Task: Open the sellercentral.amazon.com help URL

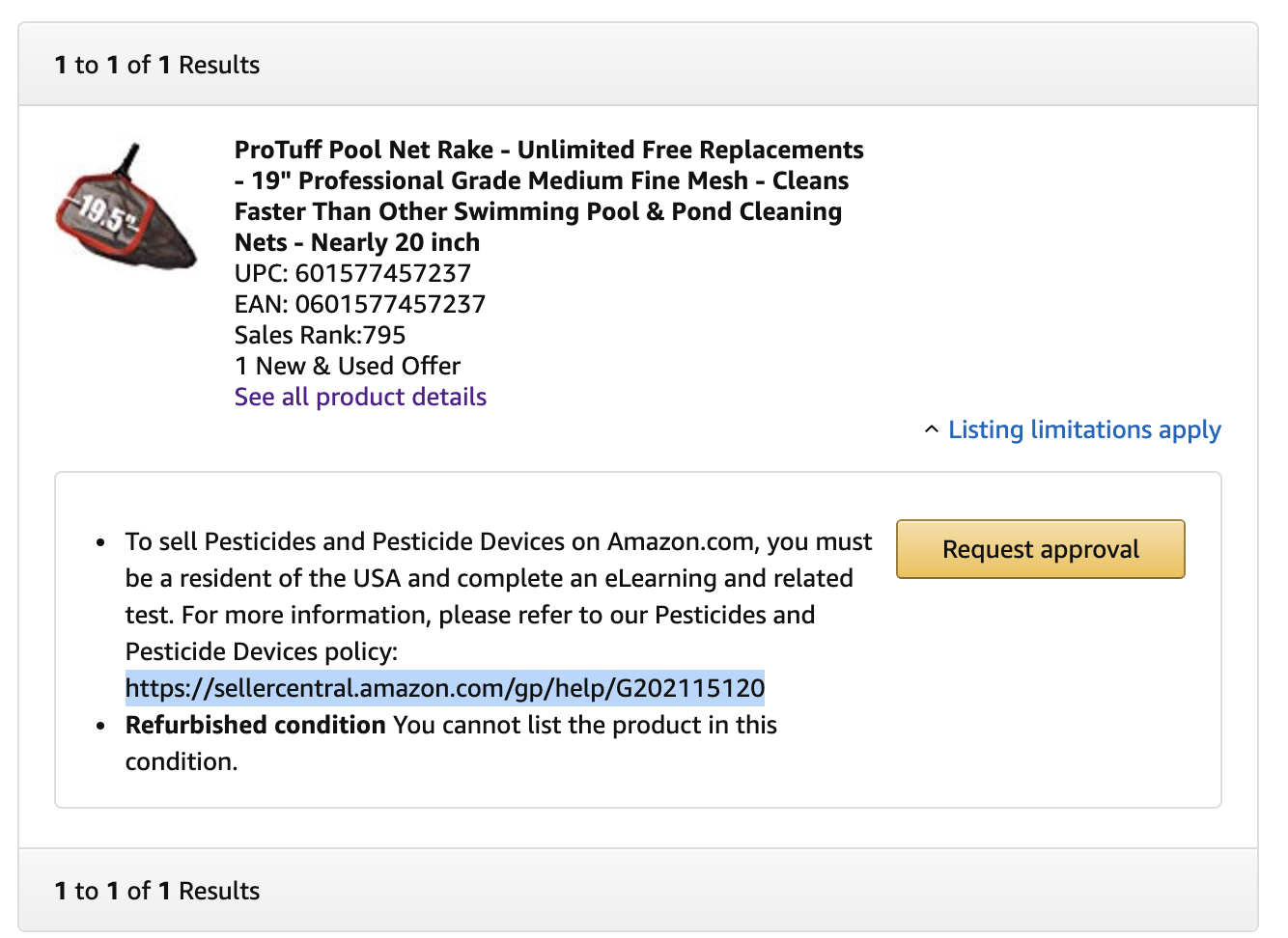Action: click(445, 688)
